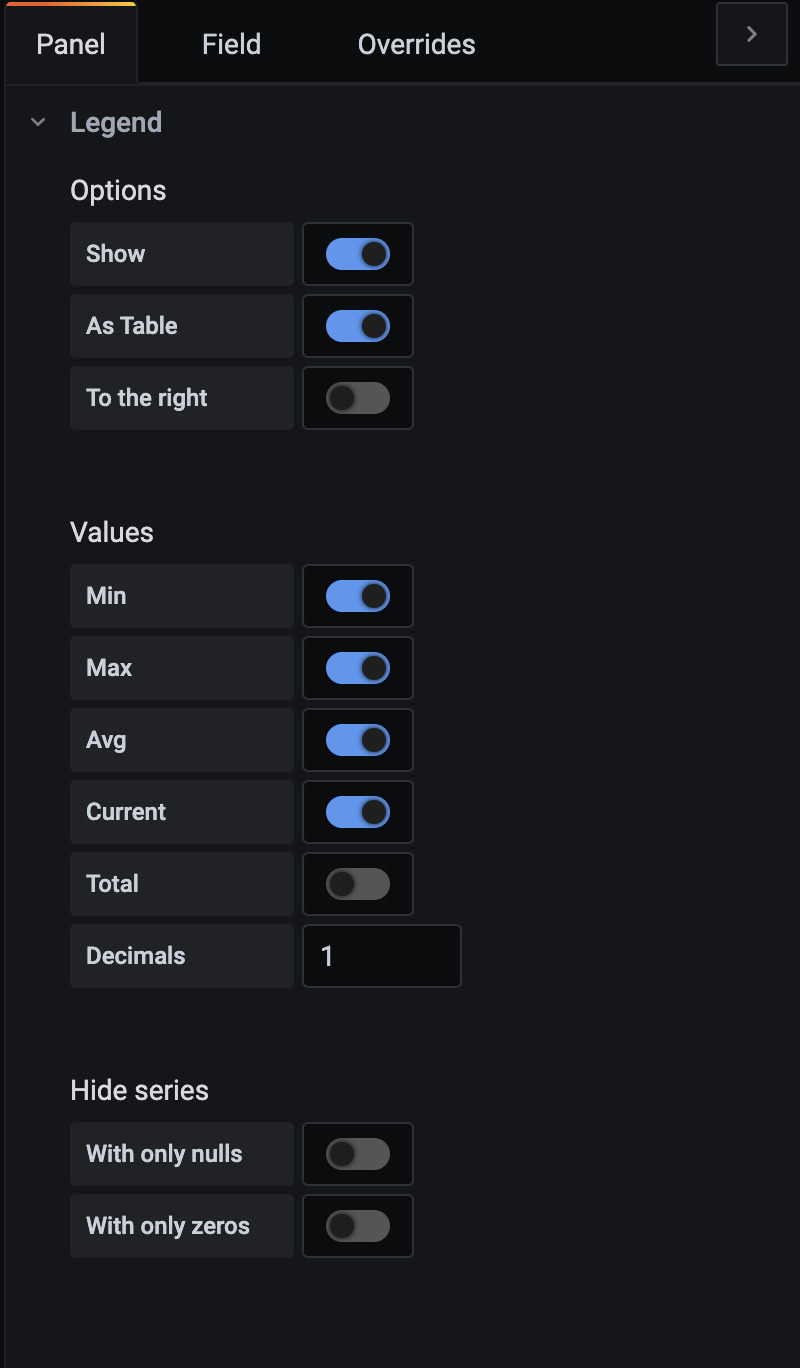Turn off the Max value toggle

point(357,668)
